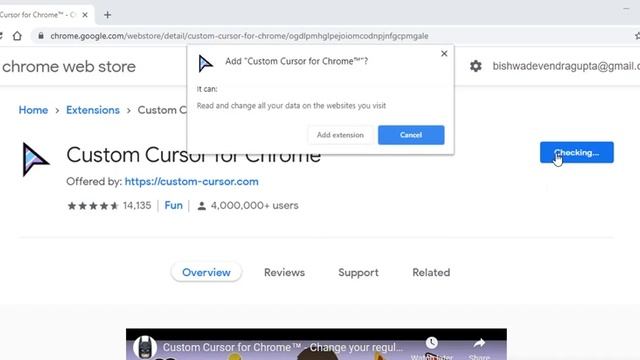This screenshot has height=360, width=640.
Task: Click the 4,000,000+ users text
Action: tap(255, 205)
